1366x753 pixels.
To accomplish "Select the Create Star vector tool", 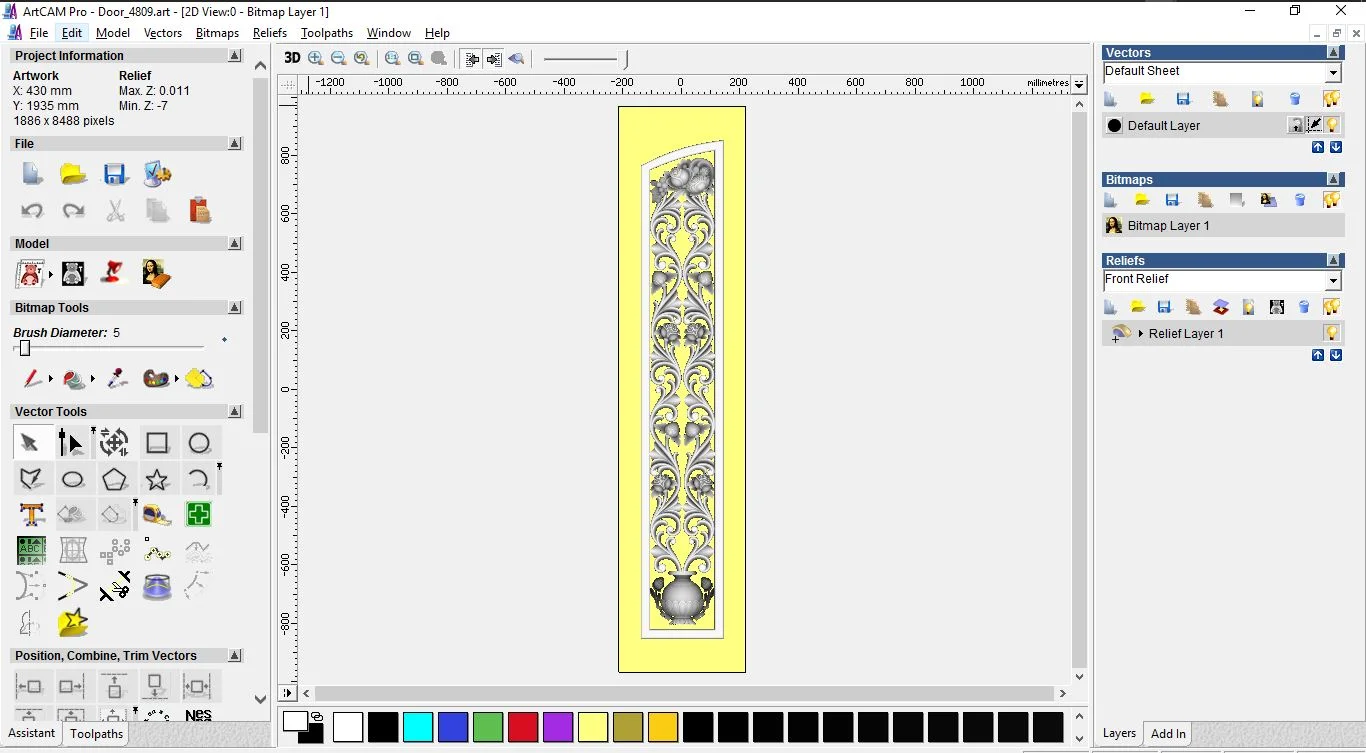I will [x=157, y=480].
